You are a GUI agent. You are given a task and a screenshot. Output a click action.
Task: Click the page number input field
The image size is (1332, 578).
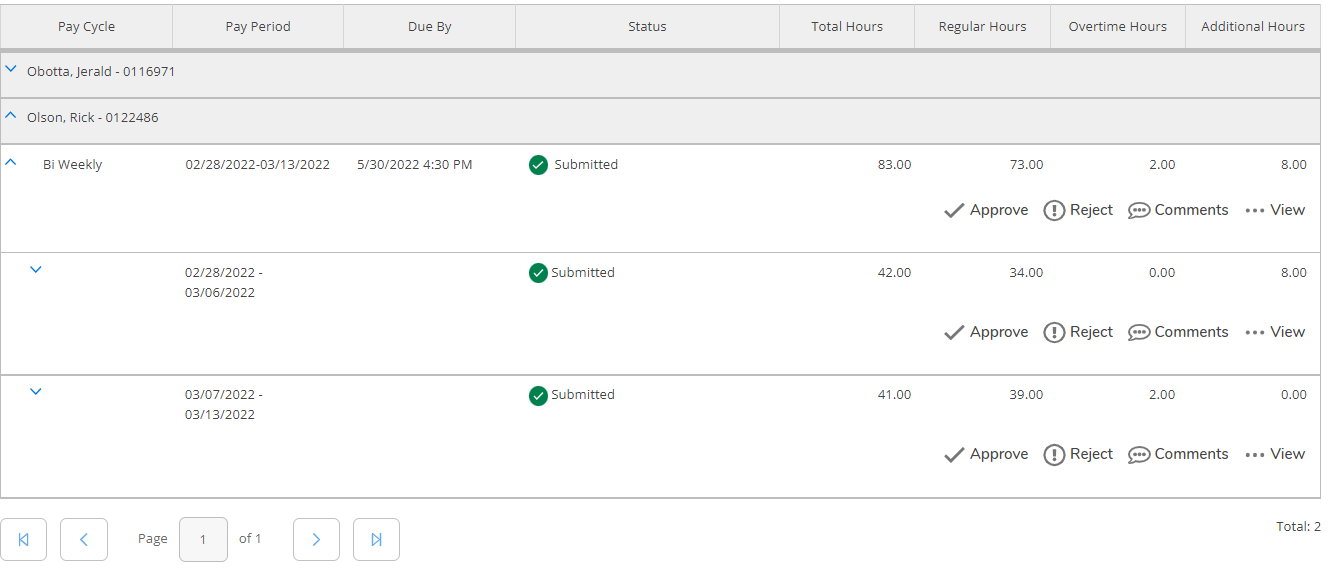click(203, 539)
